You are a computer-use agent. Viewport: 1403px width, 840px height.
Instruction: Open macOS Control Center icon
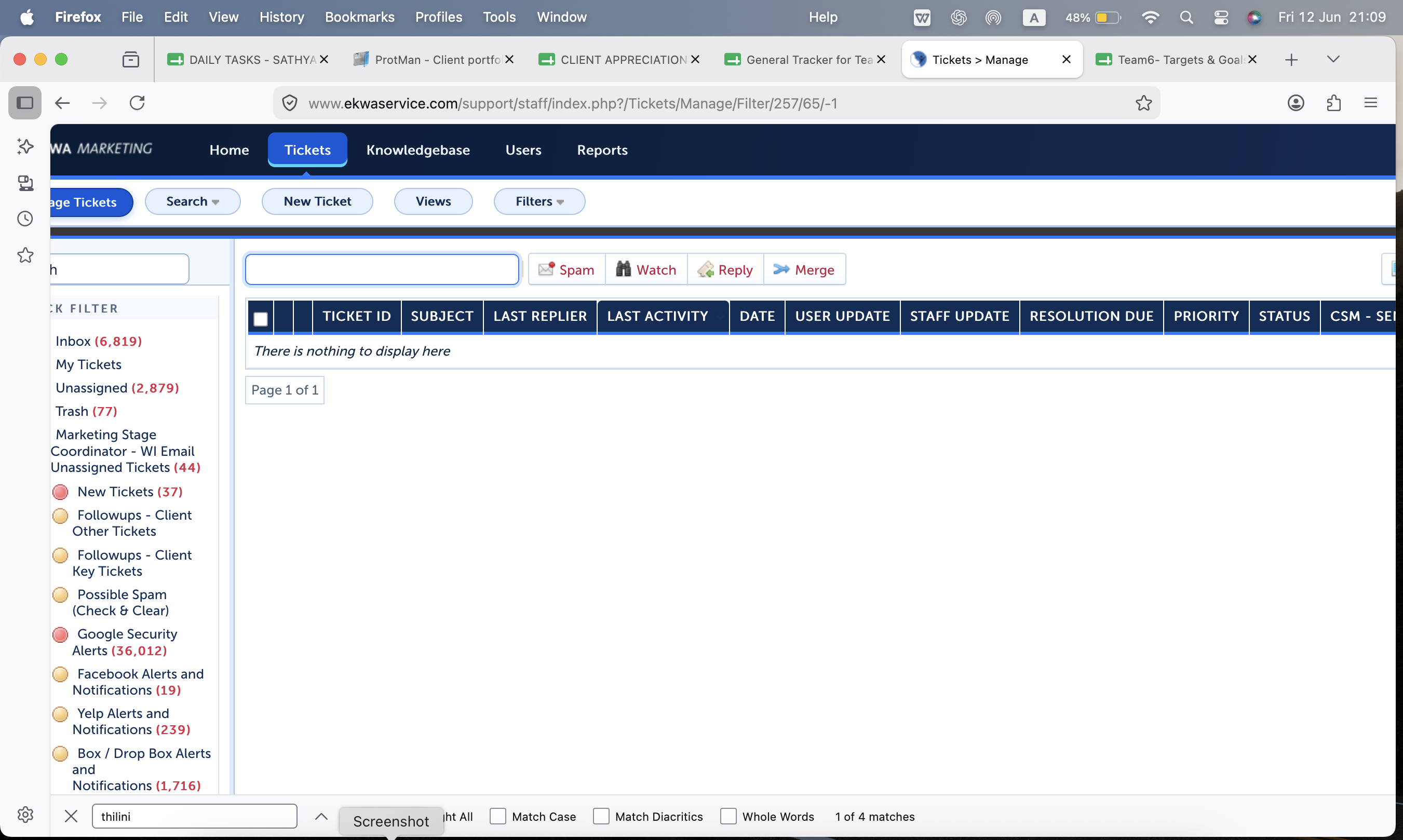(1221, 18)
